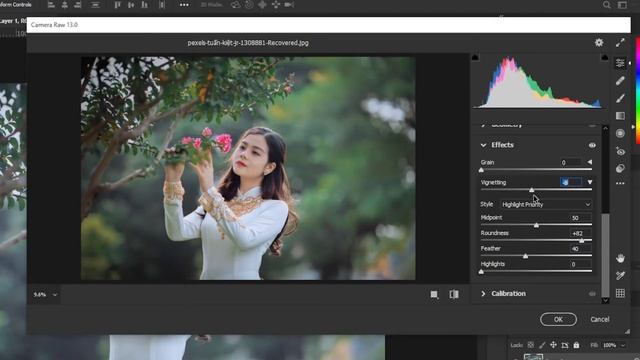640x360 pixels.
Task: Collapse the Effects panel chevron
Action: coord(484,145)
